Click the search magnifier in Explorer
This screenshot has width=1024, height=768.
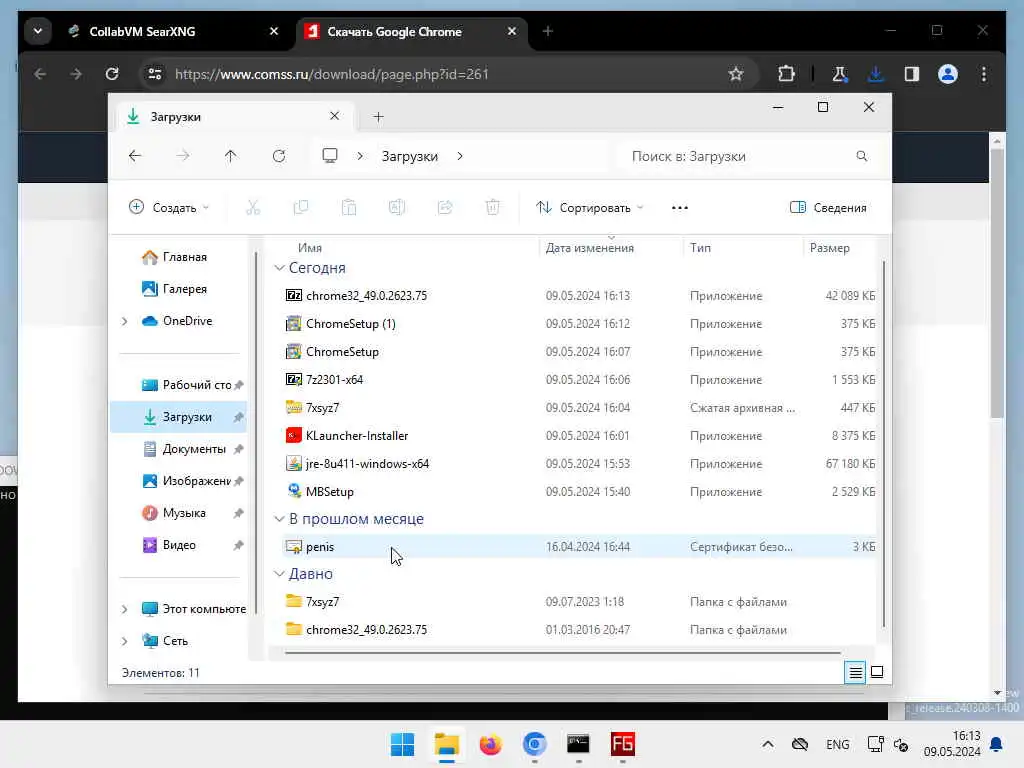pyautogui.click(x=861, y=156)
